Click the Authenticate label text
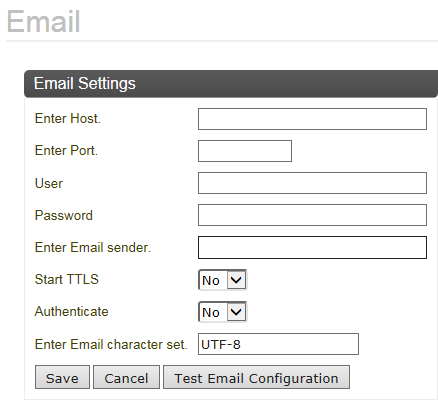 [72, 311]
